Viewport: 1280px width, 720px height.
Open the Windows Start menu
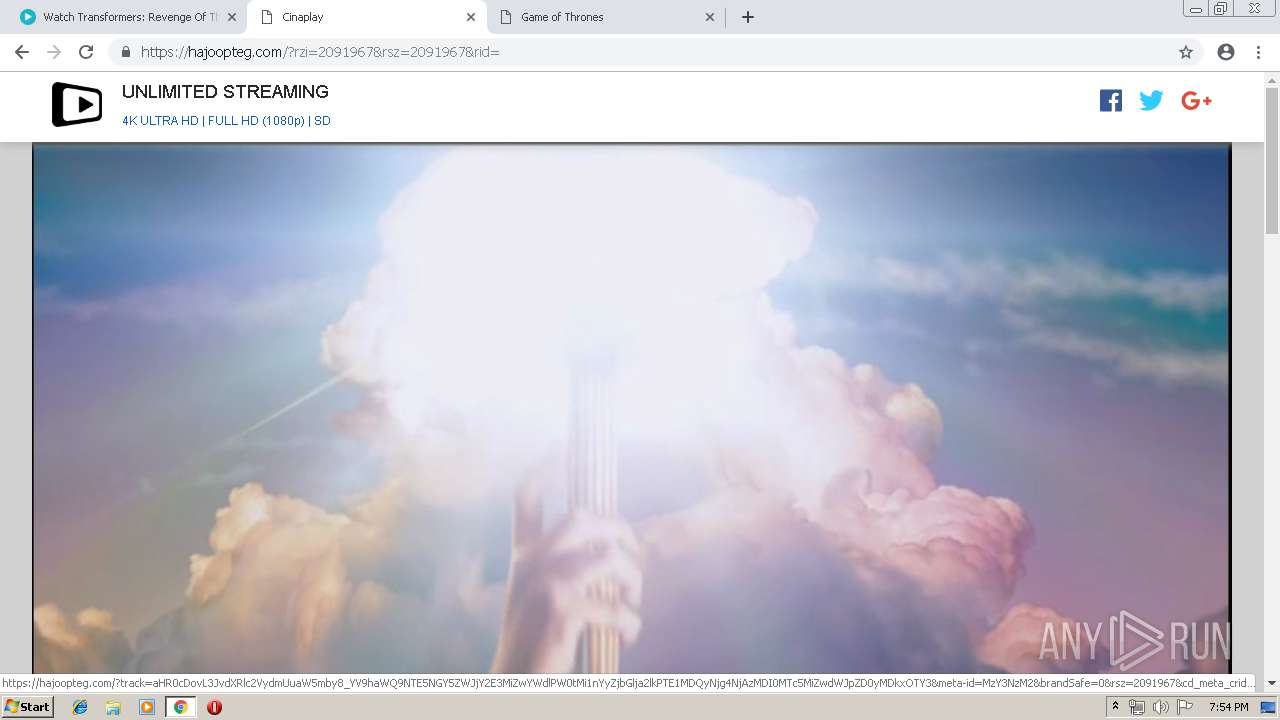[x=27, y=707]
